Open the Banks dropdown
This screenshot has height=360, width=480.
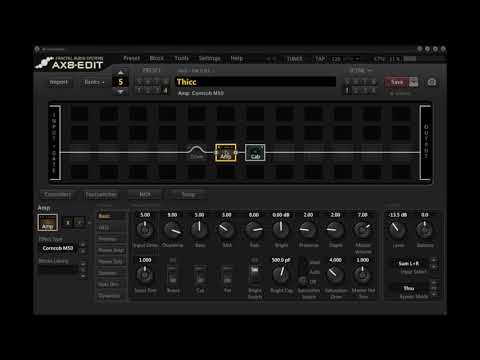coord(94,82)
